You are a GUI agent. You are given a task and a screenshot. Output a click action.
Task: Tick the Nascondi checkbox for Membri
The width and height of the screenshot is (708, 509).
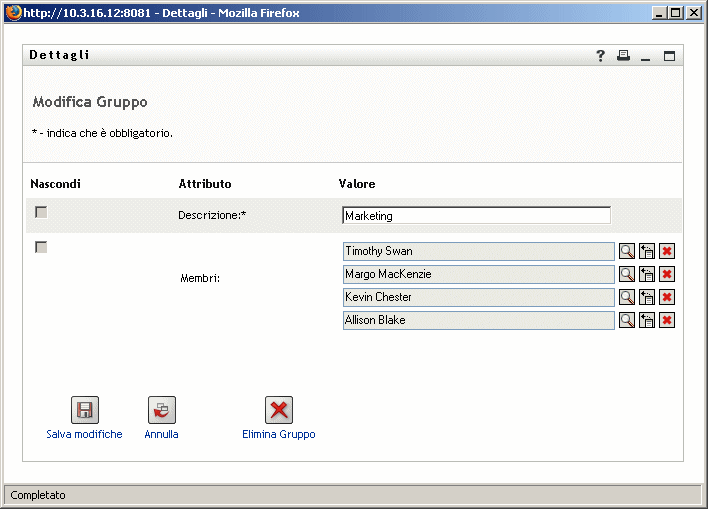click(x=41, y=247)
